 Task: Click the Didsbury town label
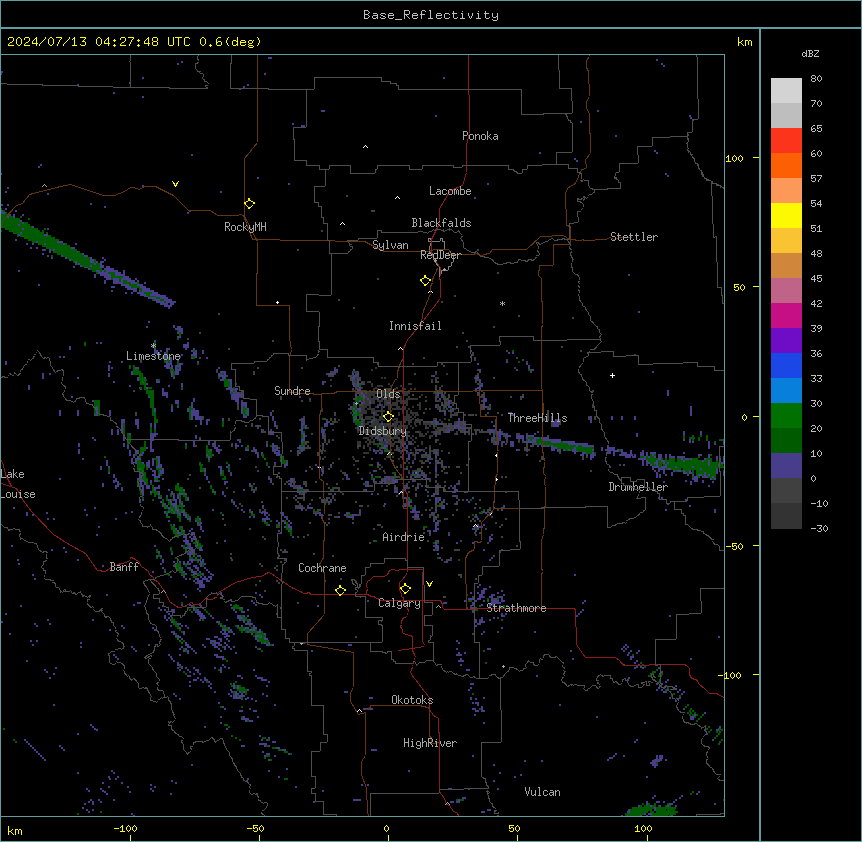tap(382, 431)
